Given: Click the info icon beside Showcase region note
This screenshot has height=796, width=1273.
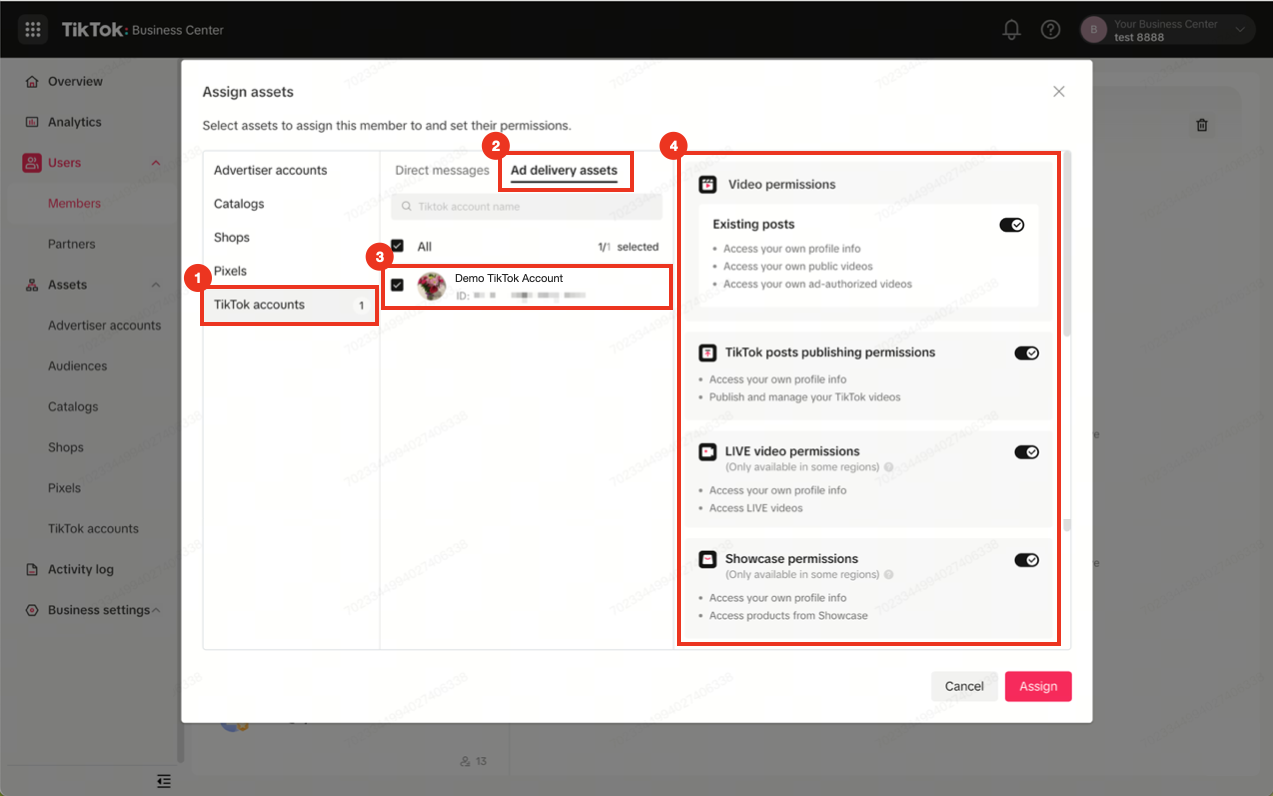Looking at the screenshot, I should (888, 575).
